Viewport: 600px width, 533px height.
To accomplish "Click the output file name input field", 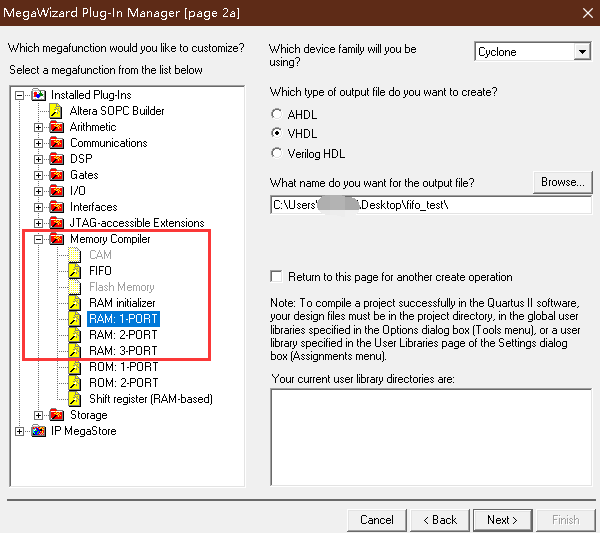I will tap(431, 205).
